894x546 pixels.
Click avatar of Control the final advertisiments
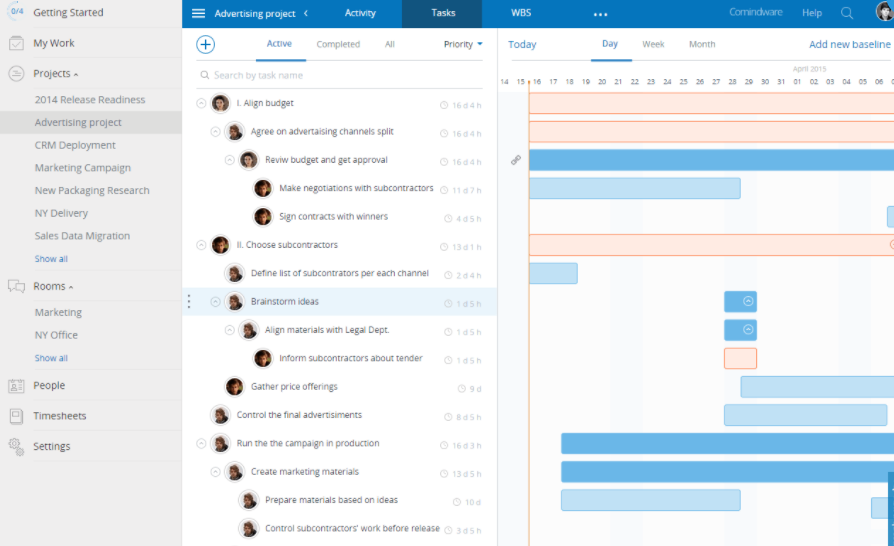pyautogui.click(x=220, y=415)
